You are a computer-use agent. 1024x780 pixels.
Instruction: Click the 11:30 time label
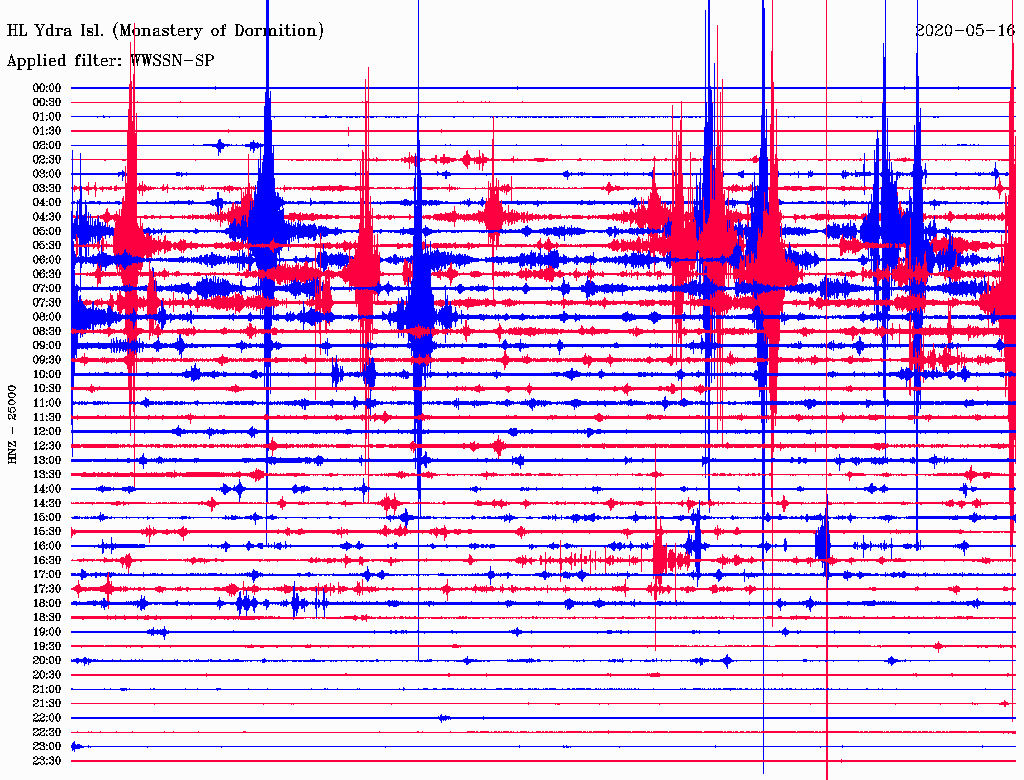click(47, 417)
